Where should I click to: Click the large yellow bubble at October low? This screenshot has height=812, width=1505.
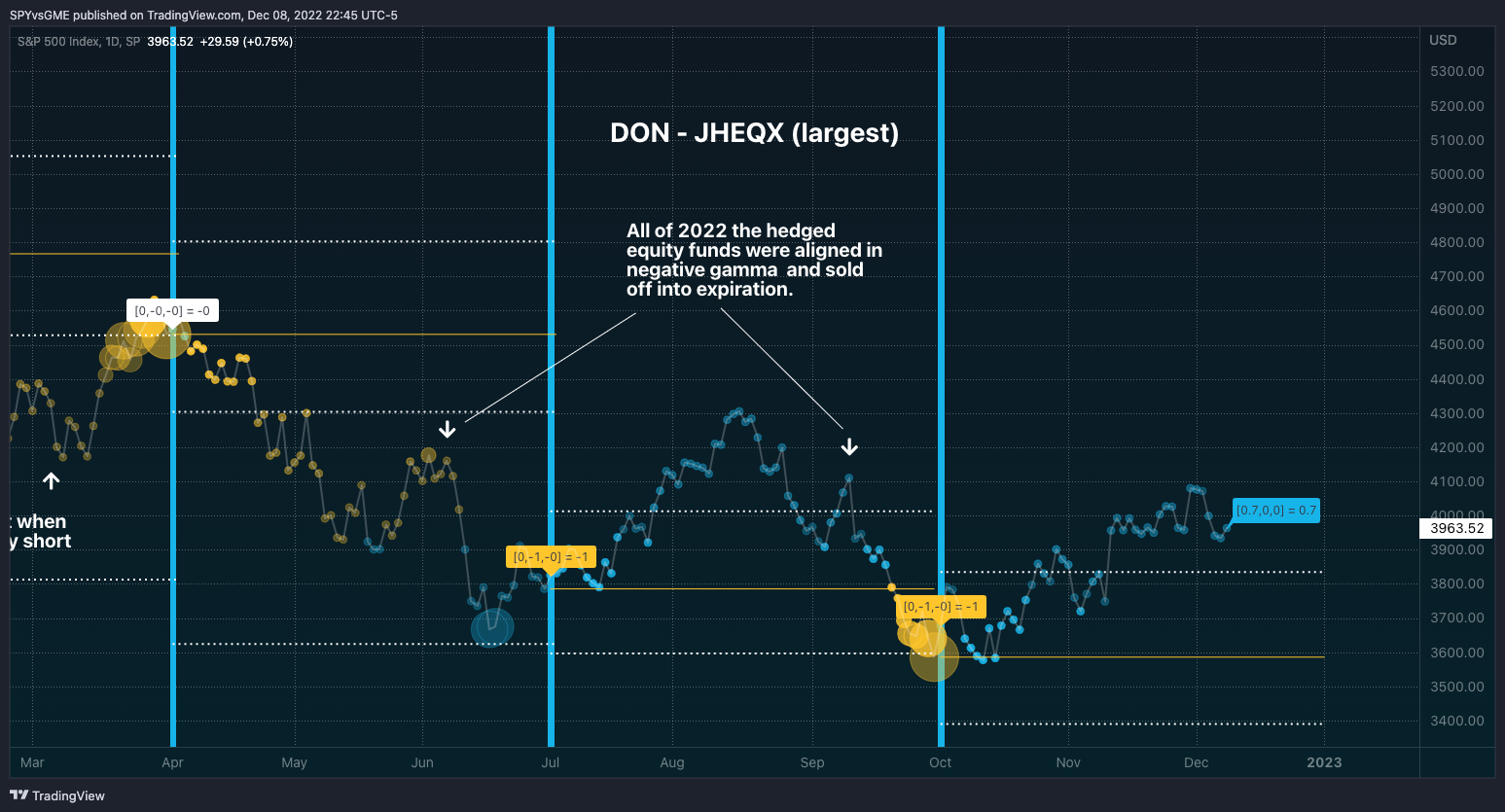click(934, 656)
